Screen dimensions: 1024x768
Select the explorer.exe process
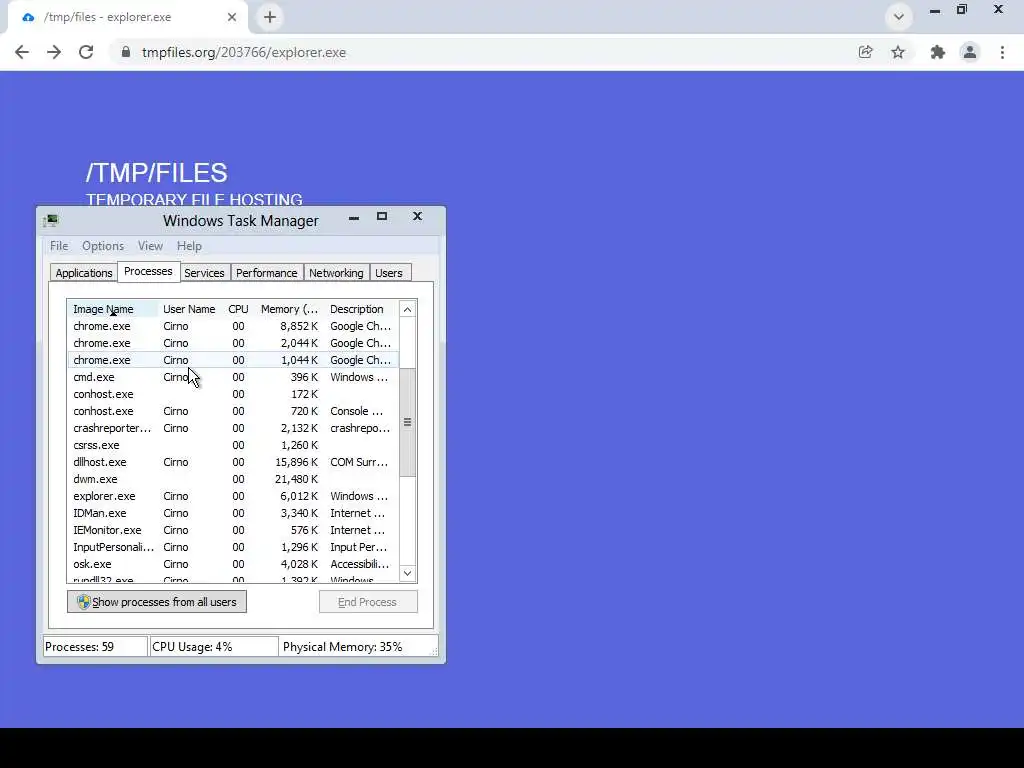pyautogui.click(x=232, y=496)
